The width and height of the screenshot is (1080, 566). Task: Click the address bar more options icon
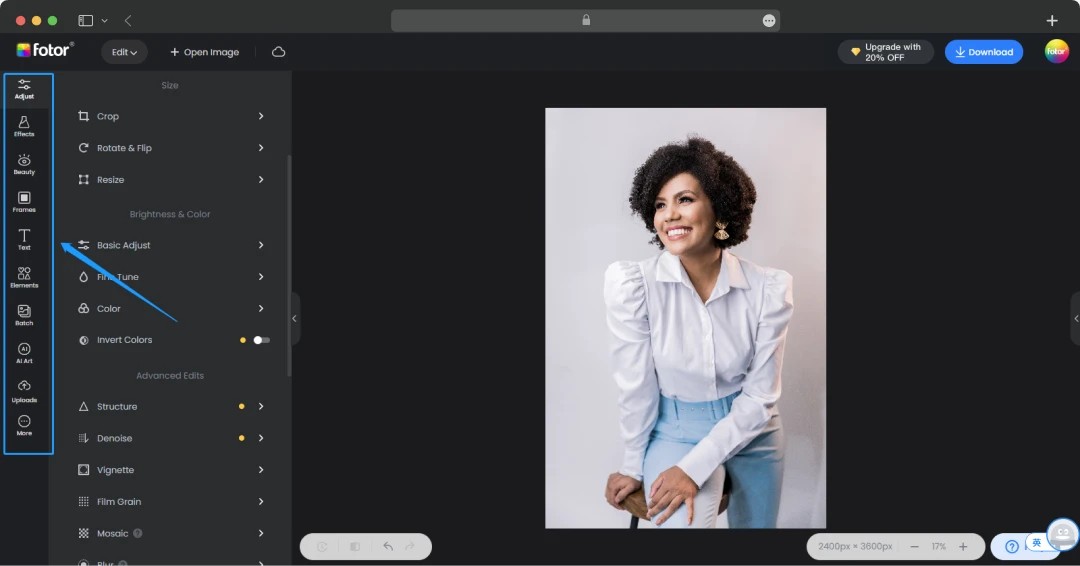[769, 21]
